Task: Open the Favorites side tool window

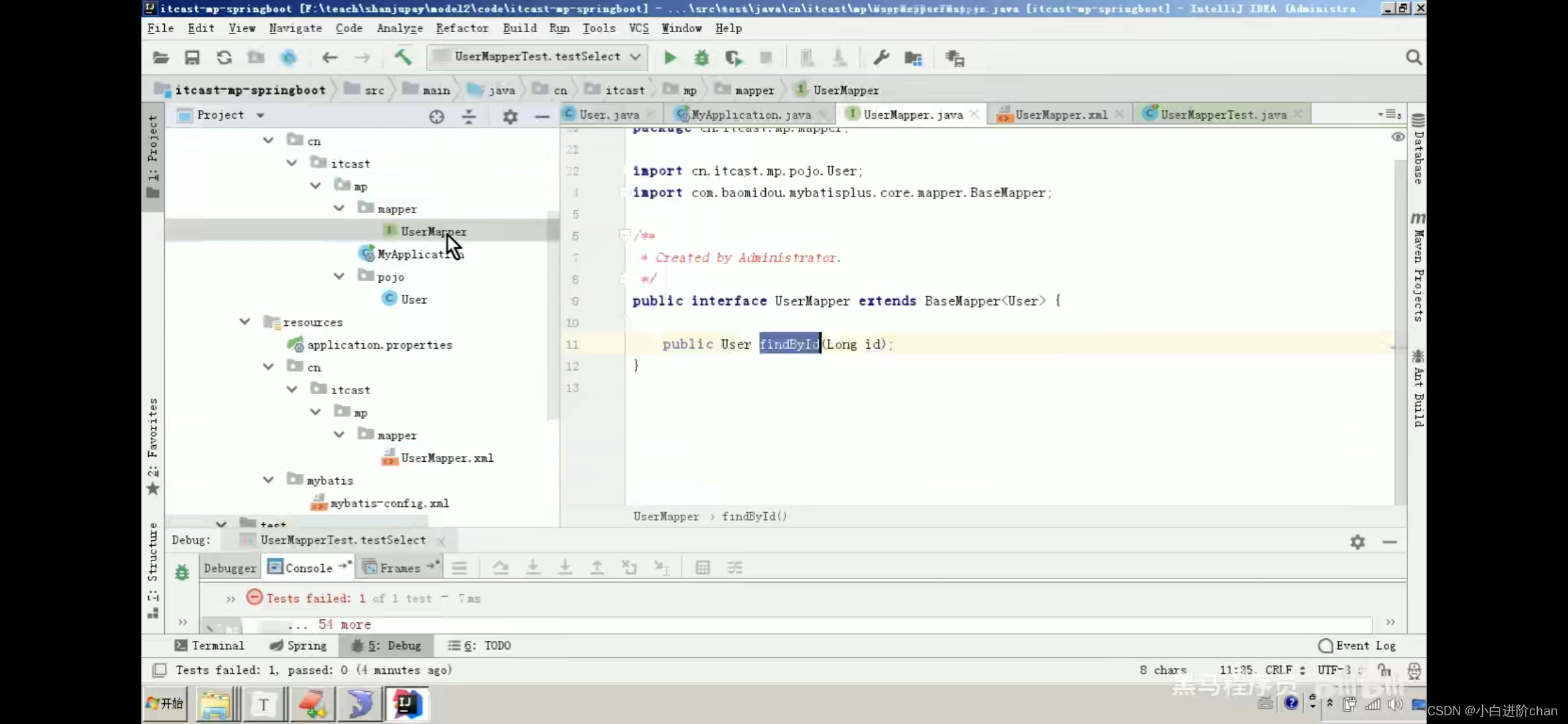Action: [153, 446]
